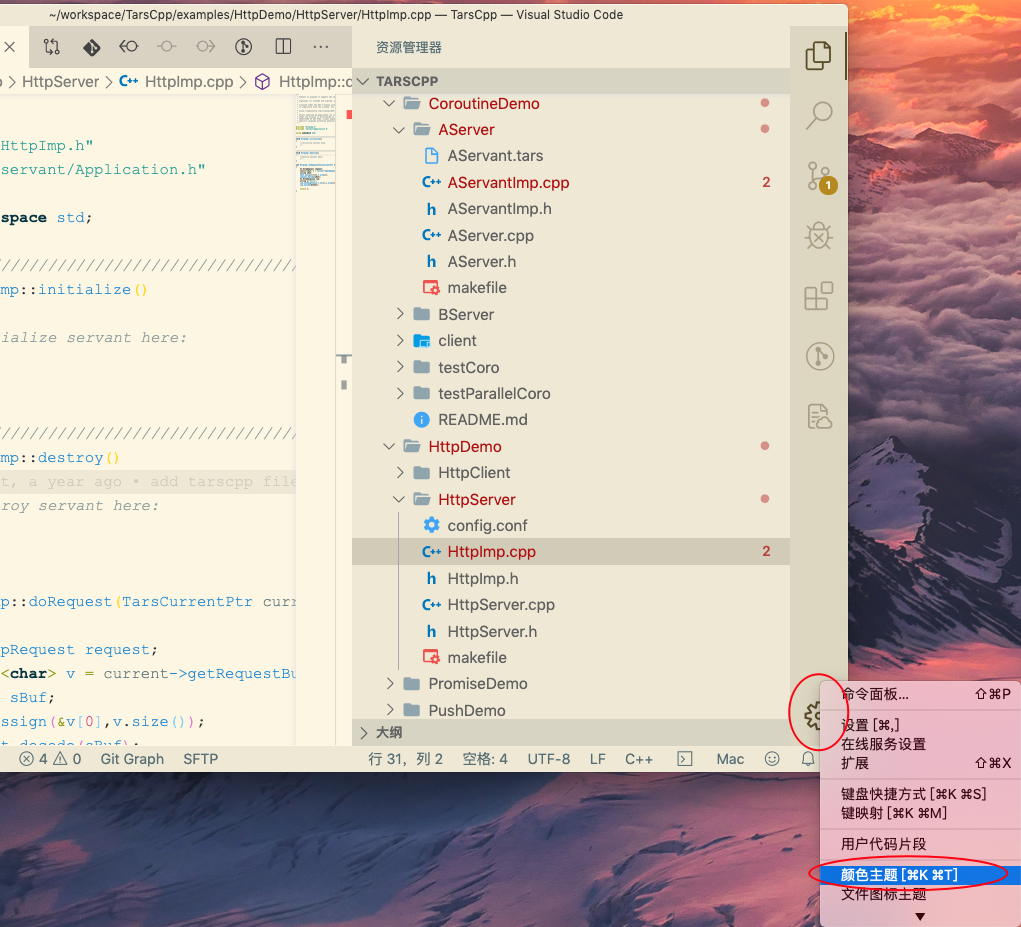Open the AServantImp.cpp file
This screenshot has height=927, width=1021.
[x=508, y=182]
